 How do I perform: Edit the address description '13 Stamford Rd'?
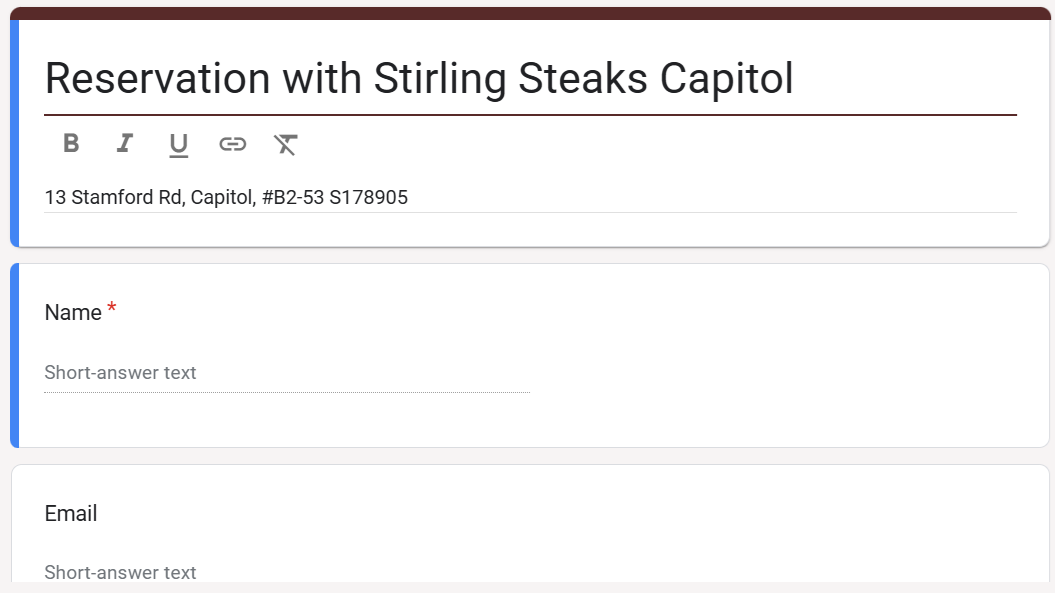114,197
